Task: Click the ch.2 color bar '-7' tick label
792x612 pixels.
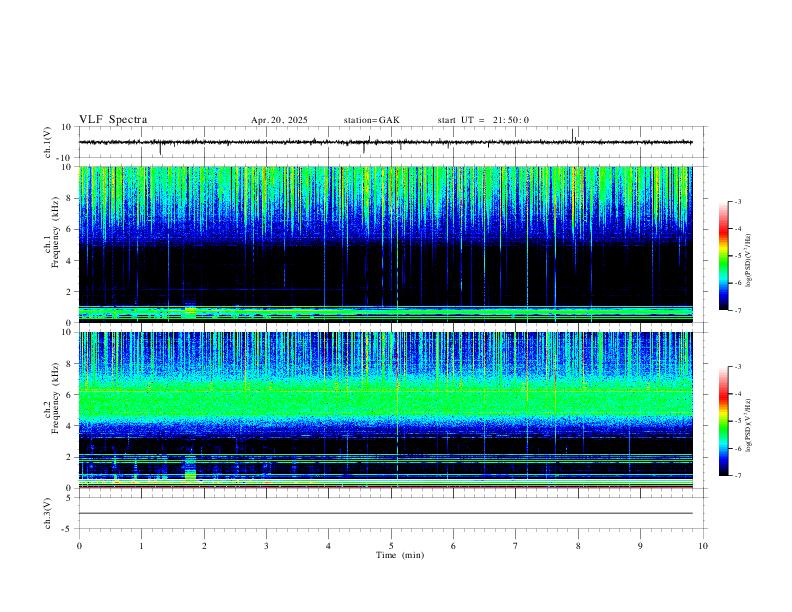Action: (737, 475)
